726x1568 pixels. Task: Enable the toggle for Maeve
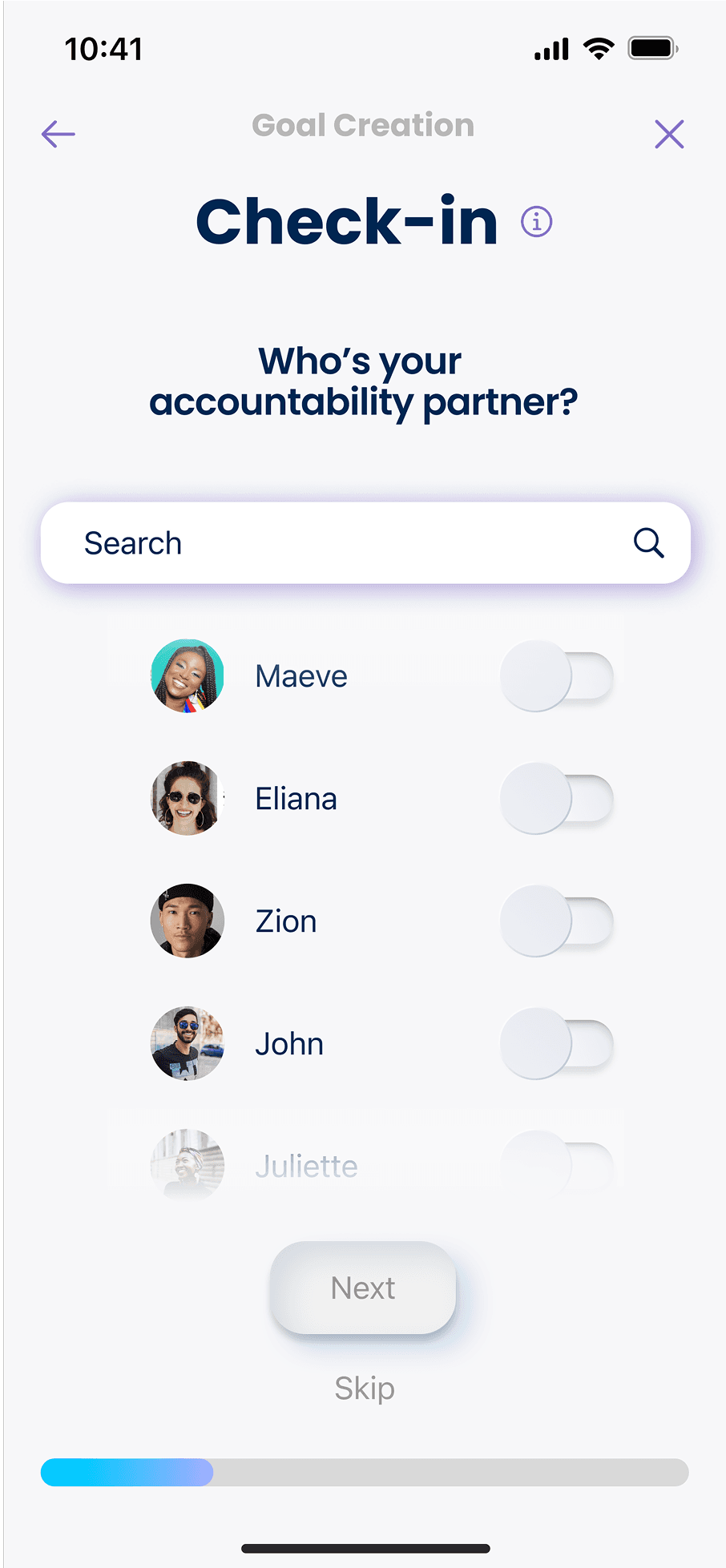pyautogui.click(x=557, y=676)
